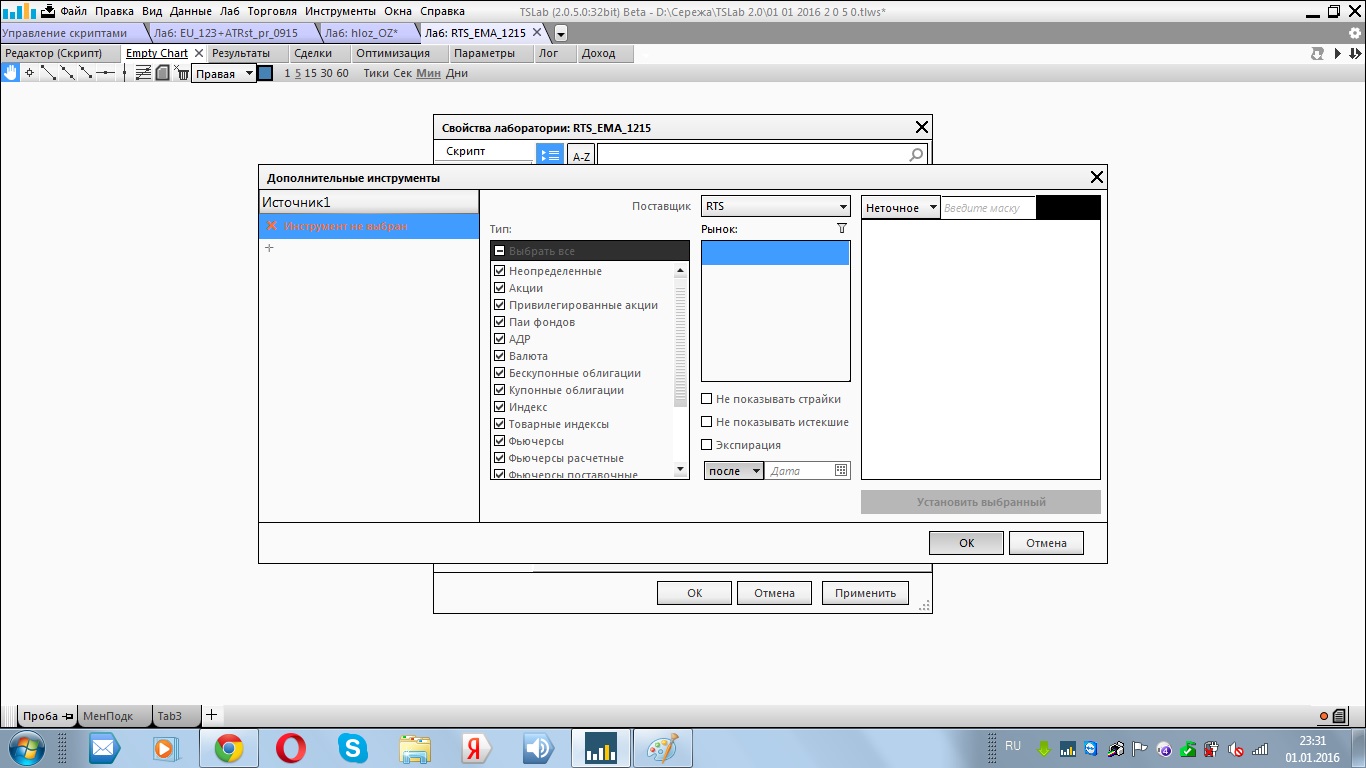This screenshot has width=1366, height=768.
Task: Open the Поставщик RTS dropdown
Action: [x=776, y=207]
